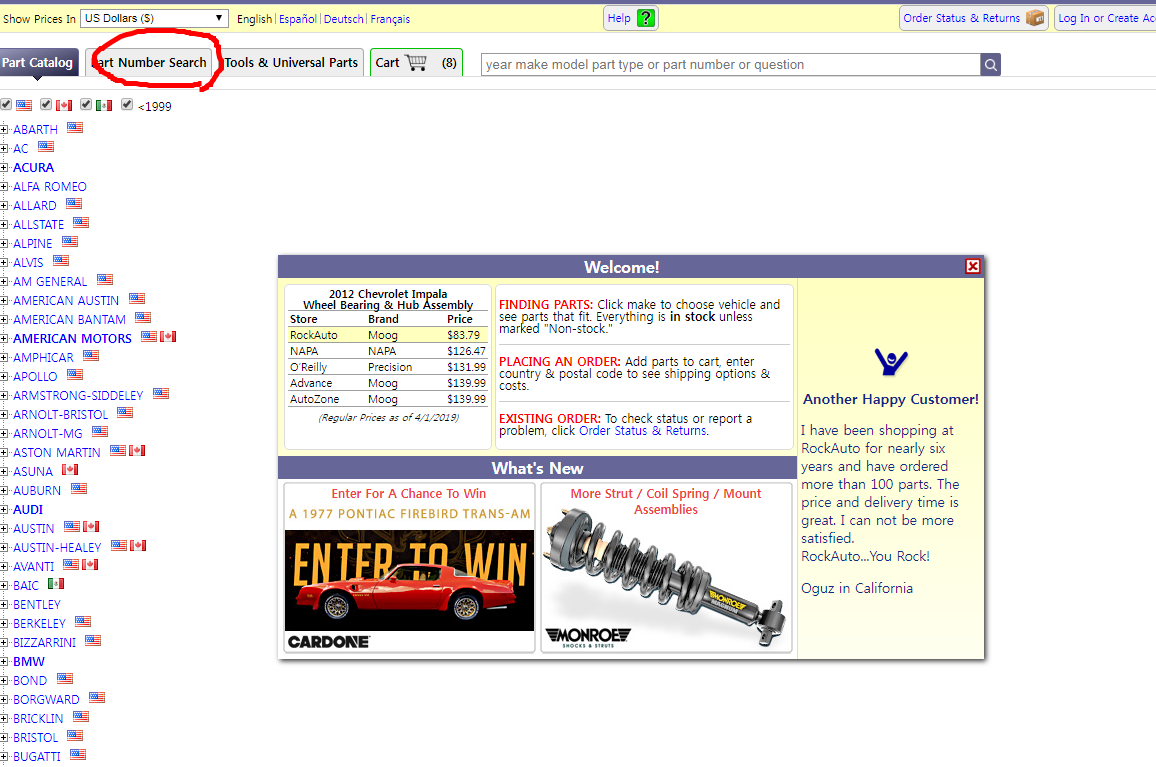Viewport: 1156px width, 767px height.
Task: Click the happy customer figure icon
Action: pos(891,362)
